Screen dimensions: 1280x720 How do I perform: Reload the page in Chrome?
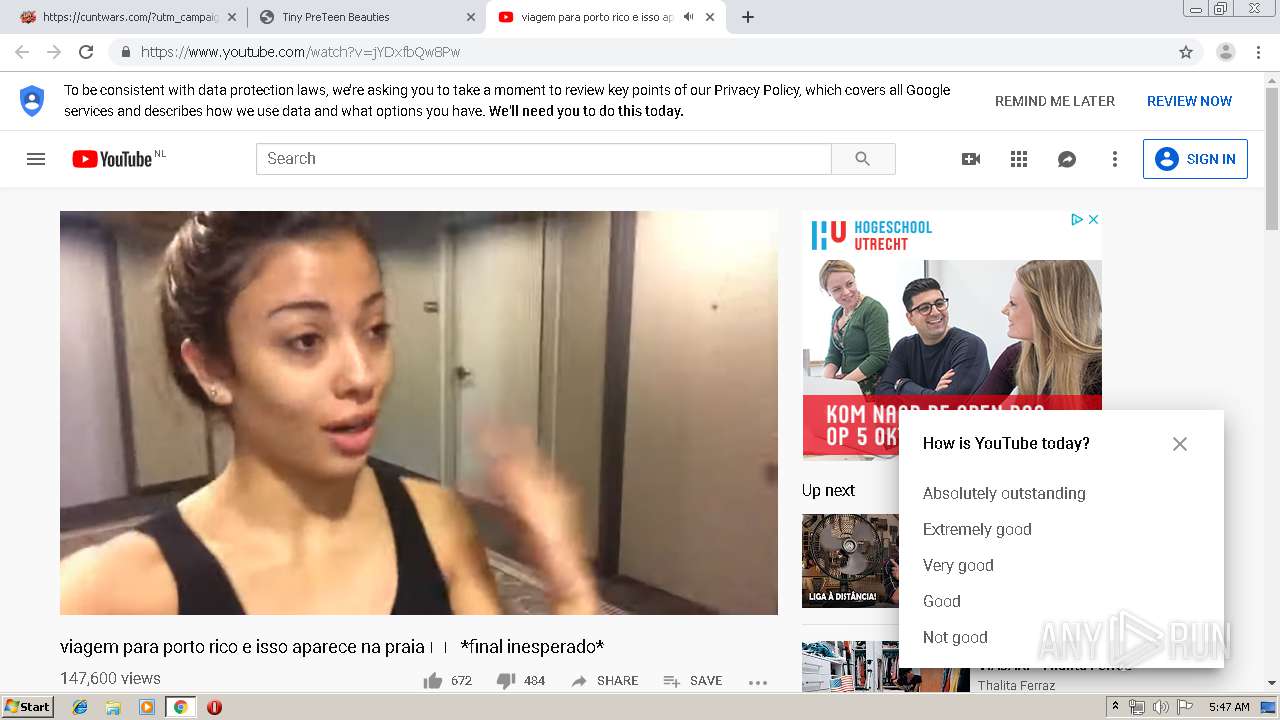[x=86, y=52]
